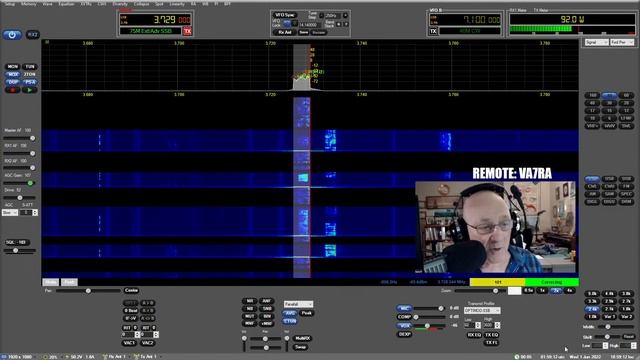Open the Transmit Profile dropdown

pos(482,311)
